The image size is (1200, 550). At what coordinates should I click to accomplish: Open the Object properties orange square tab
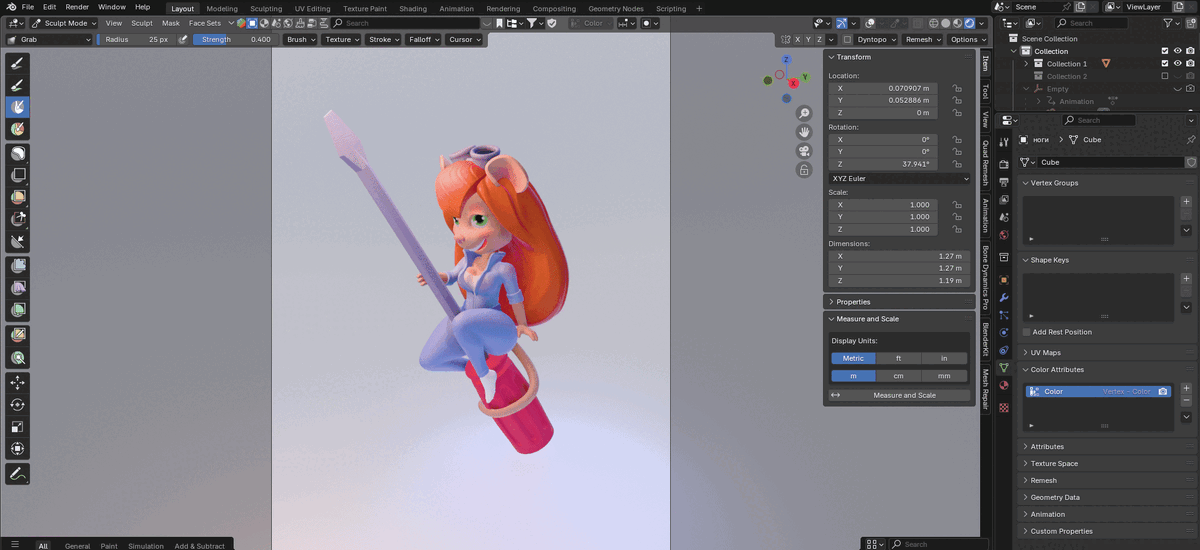[x=1004, y=280]
